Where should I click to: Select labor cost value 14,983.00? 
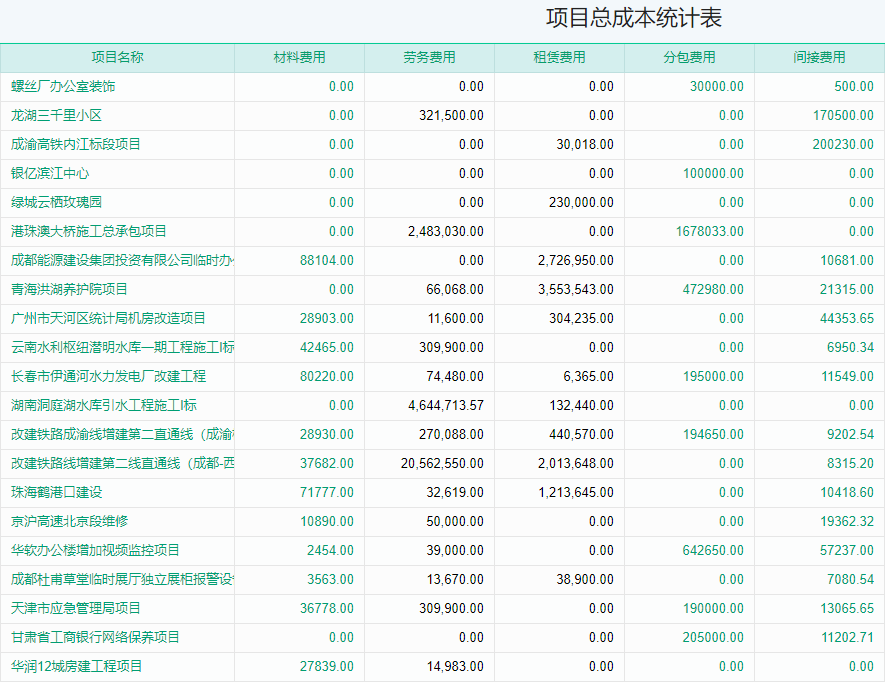click(455, 666)
